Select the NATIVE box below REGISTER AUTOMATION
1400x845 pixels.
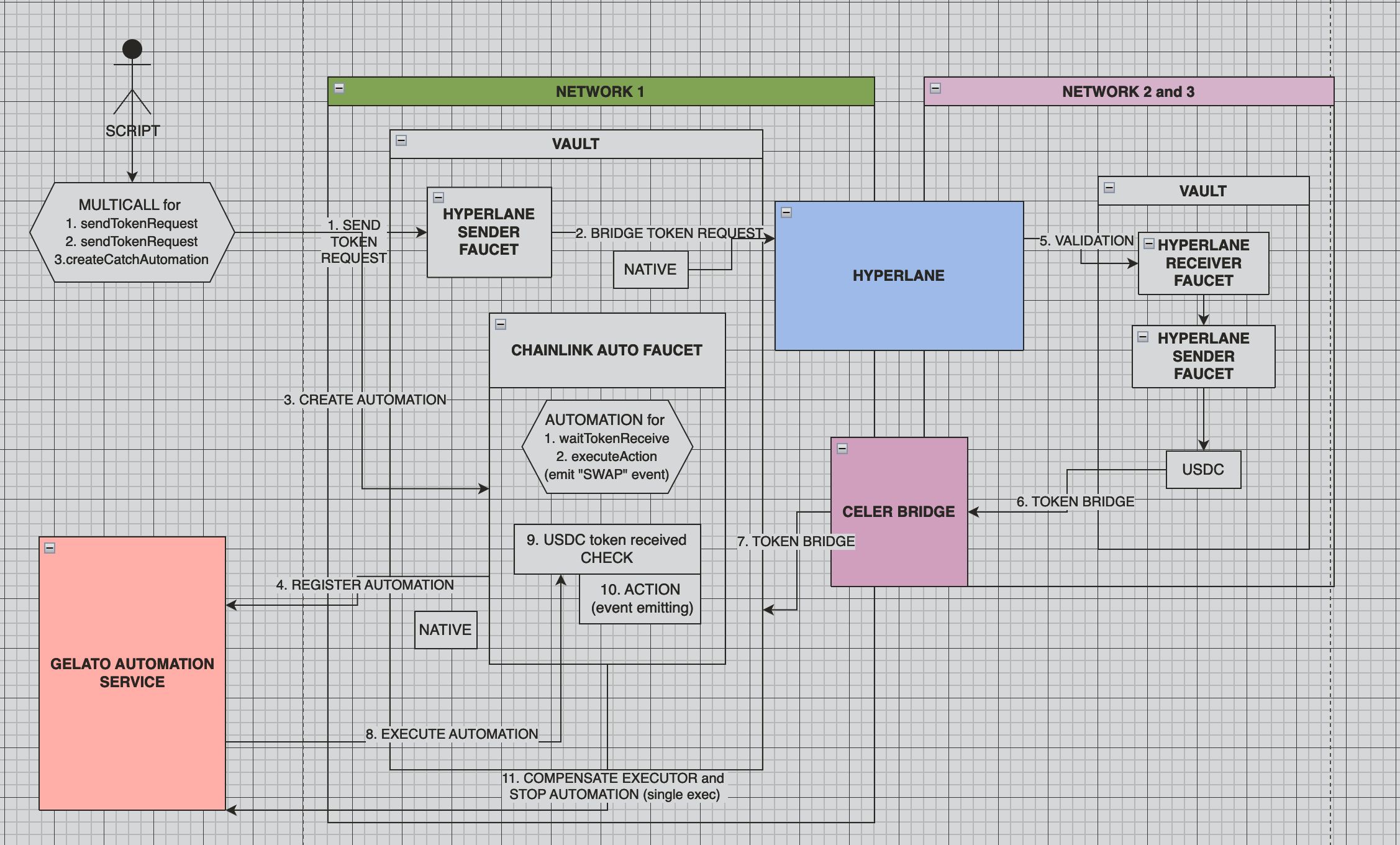(445, 630)
